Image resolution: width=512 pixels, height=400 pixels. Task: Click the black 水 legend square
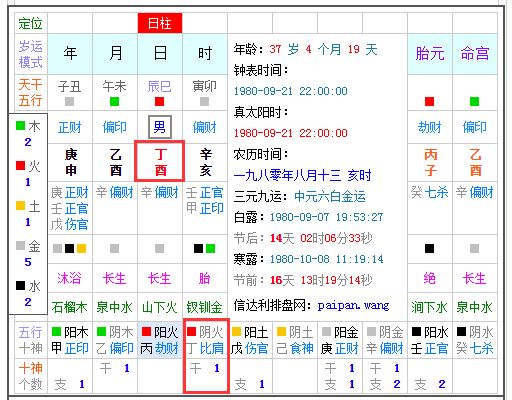pos(20,286)
